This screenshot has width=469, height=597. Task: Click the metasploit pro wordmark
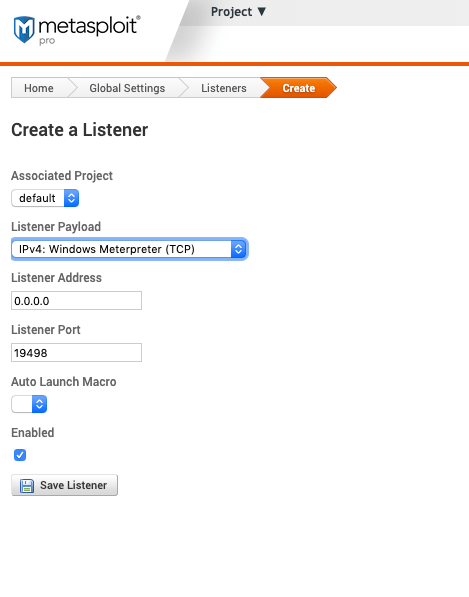click(89, 30)
